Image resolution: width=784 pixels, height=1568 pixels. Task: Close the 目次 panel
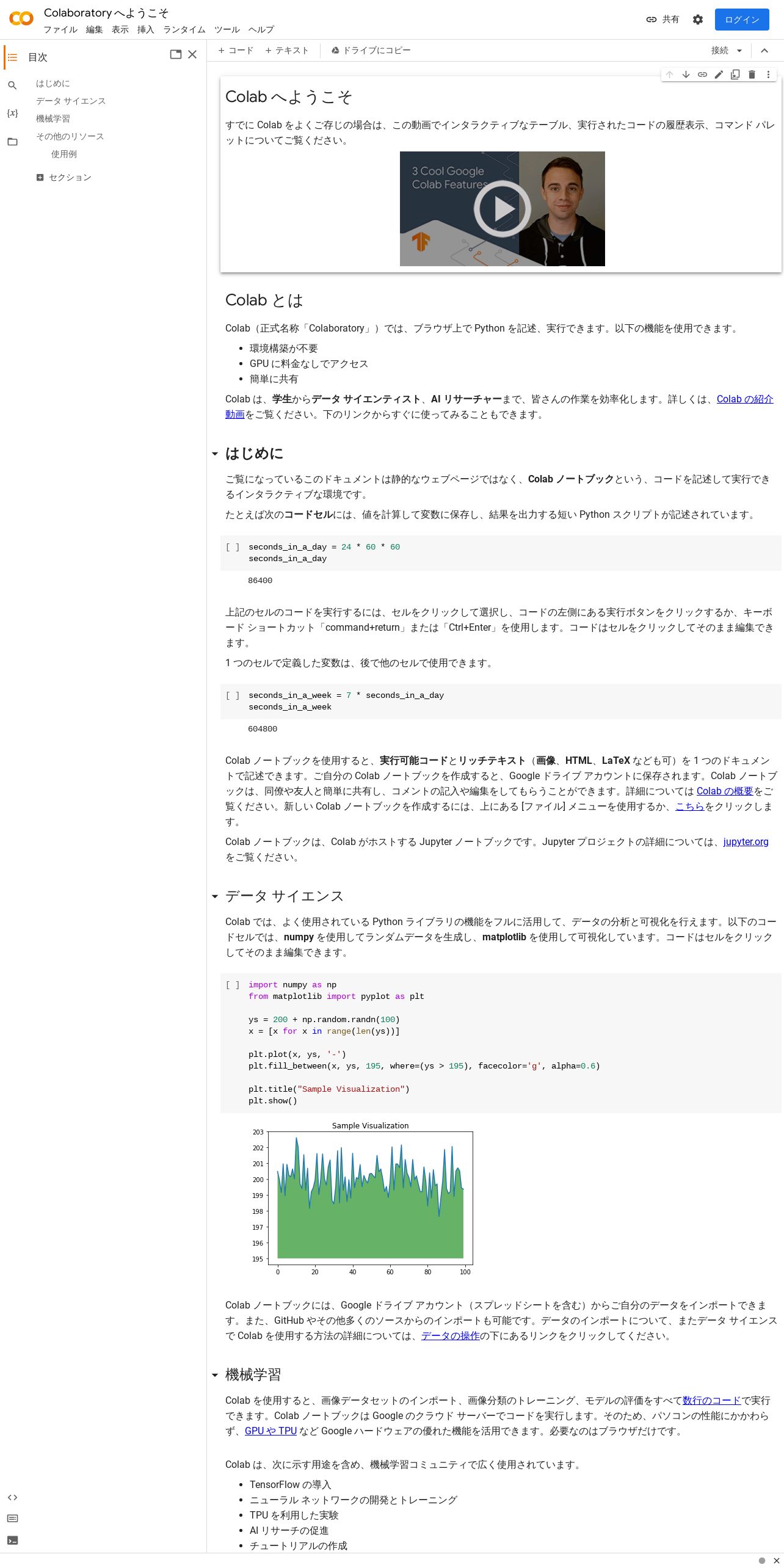[192, 54]
